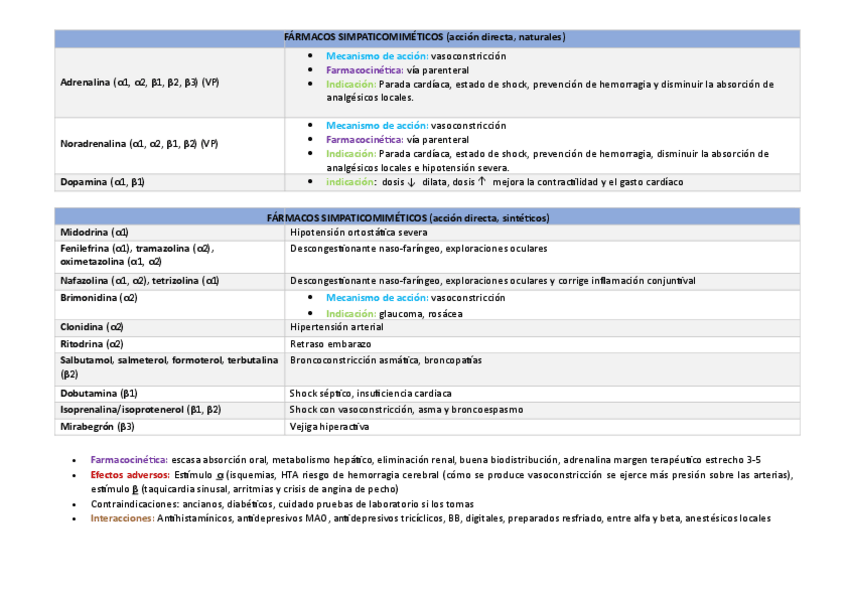Click 'Mecanismo de acción' in the Adrenalina row

[x=377, y=56]
